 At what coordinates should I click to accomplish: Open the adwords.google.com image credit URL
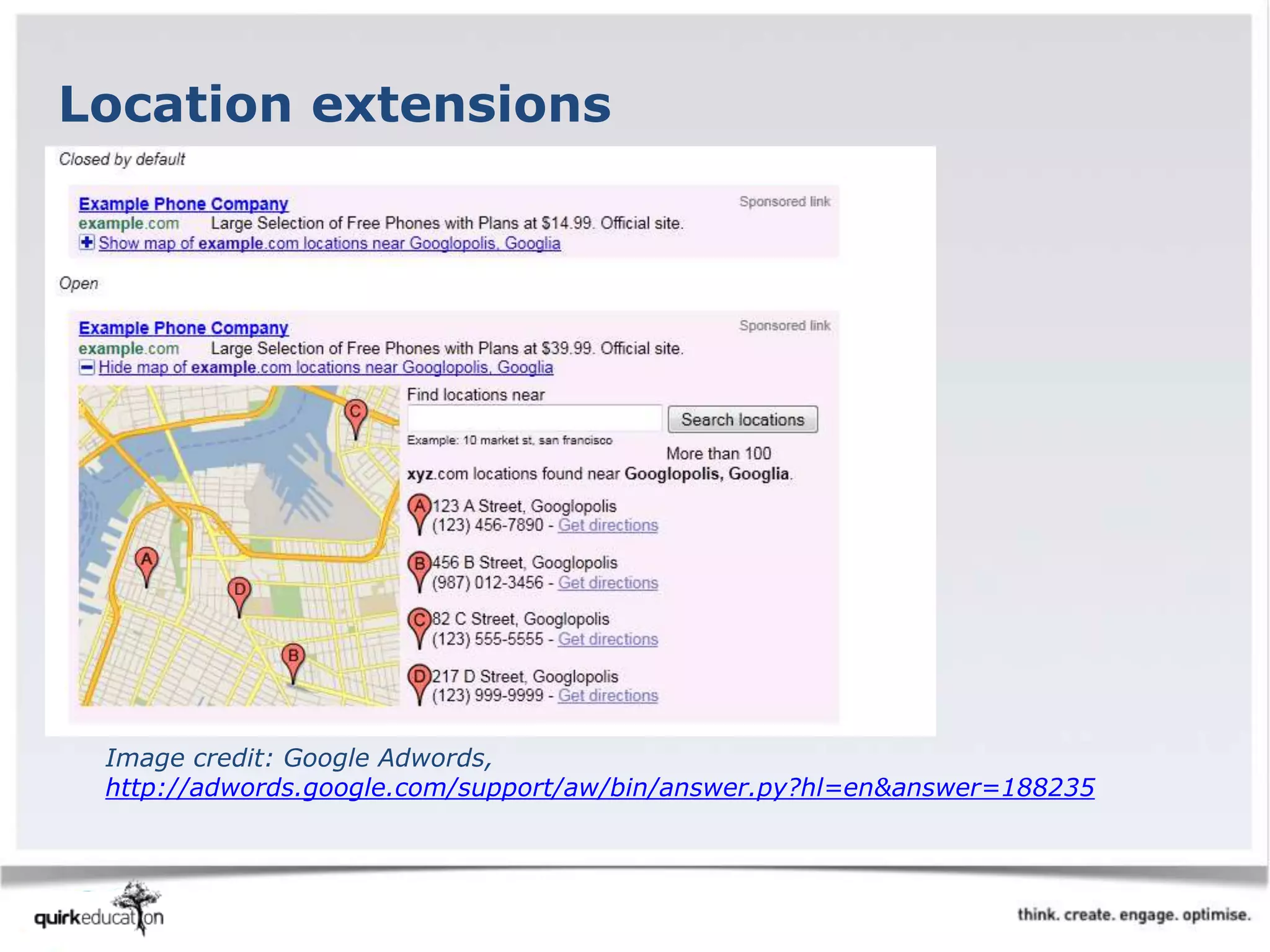point(600,788)
